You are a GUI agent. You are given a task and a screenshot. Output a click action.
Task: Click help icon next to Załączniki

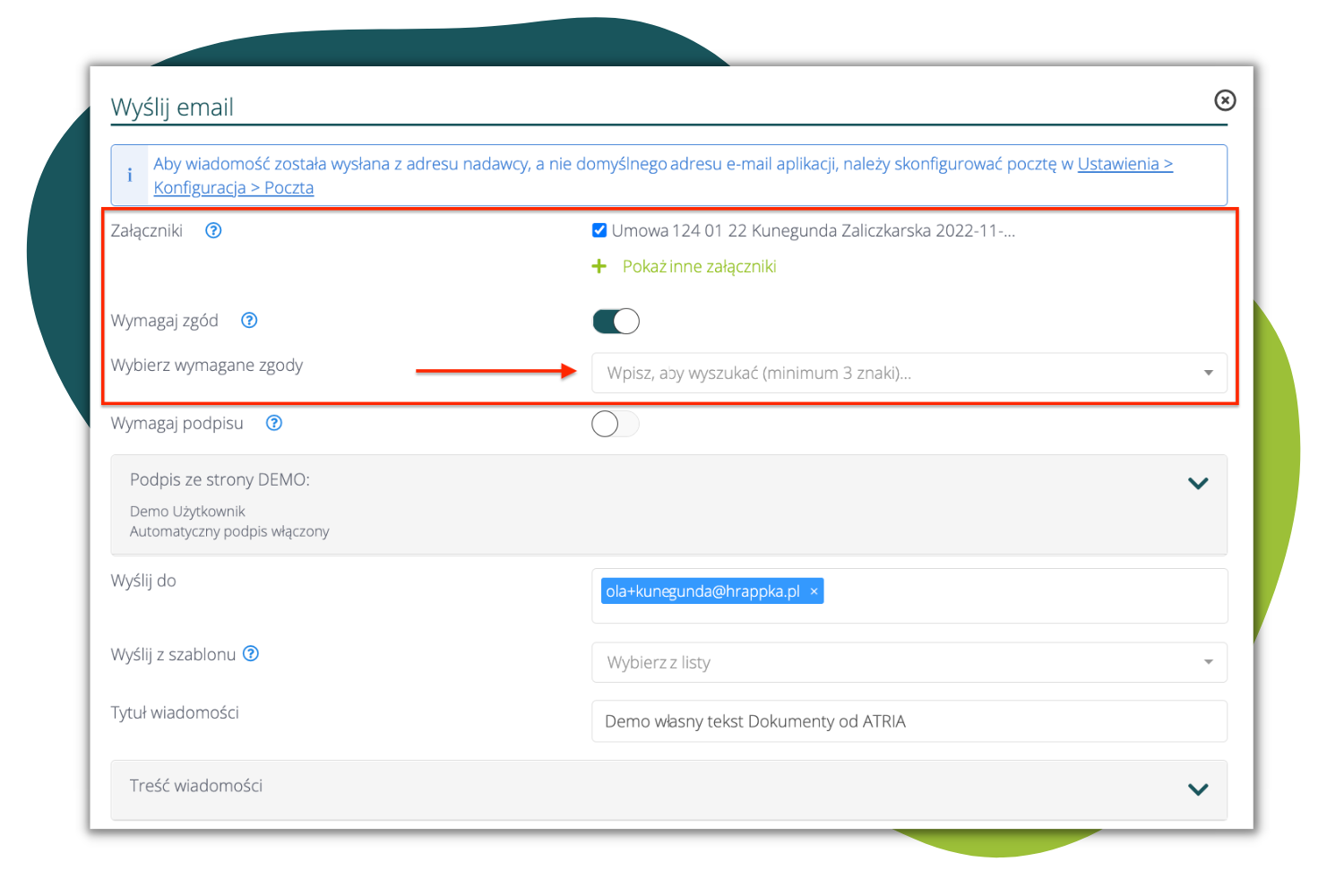click(213, 231)
